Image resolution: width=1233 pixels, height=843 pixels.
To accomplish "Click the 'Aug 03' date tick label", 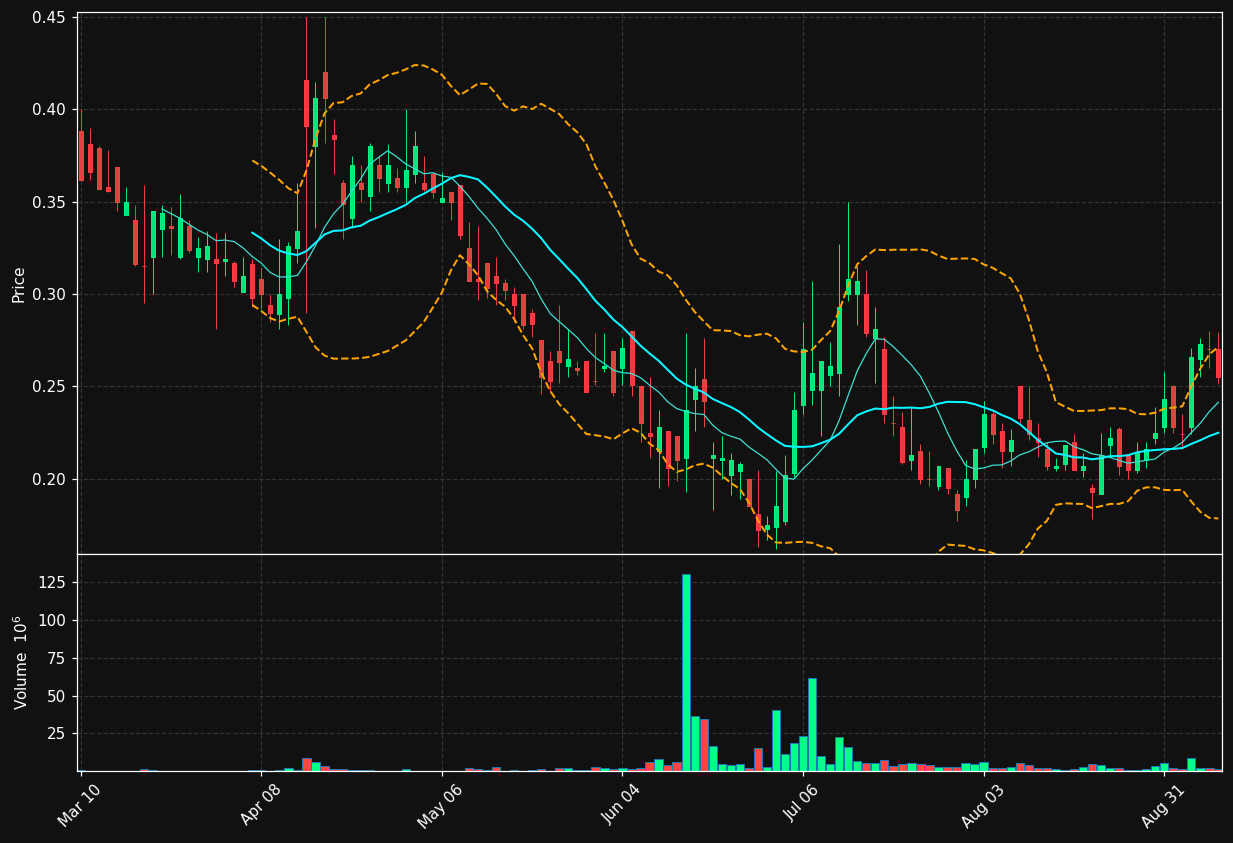I will (983, 805).
